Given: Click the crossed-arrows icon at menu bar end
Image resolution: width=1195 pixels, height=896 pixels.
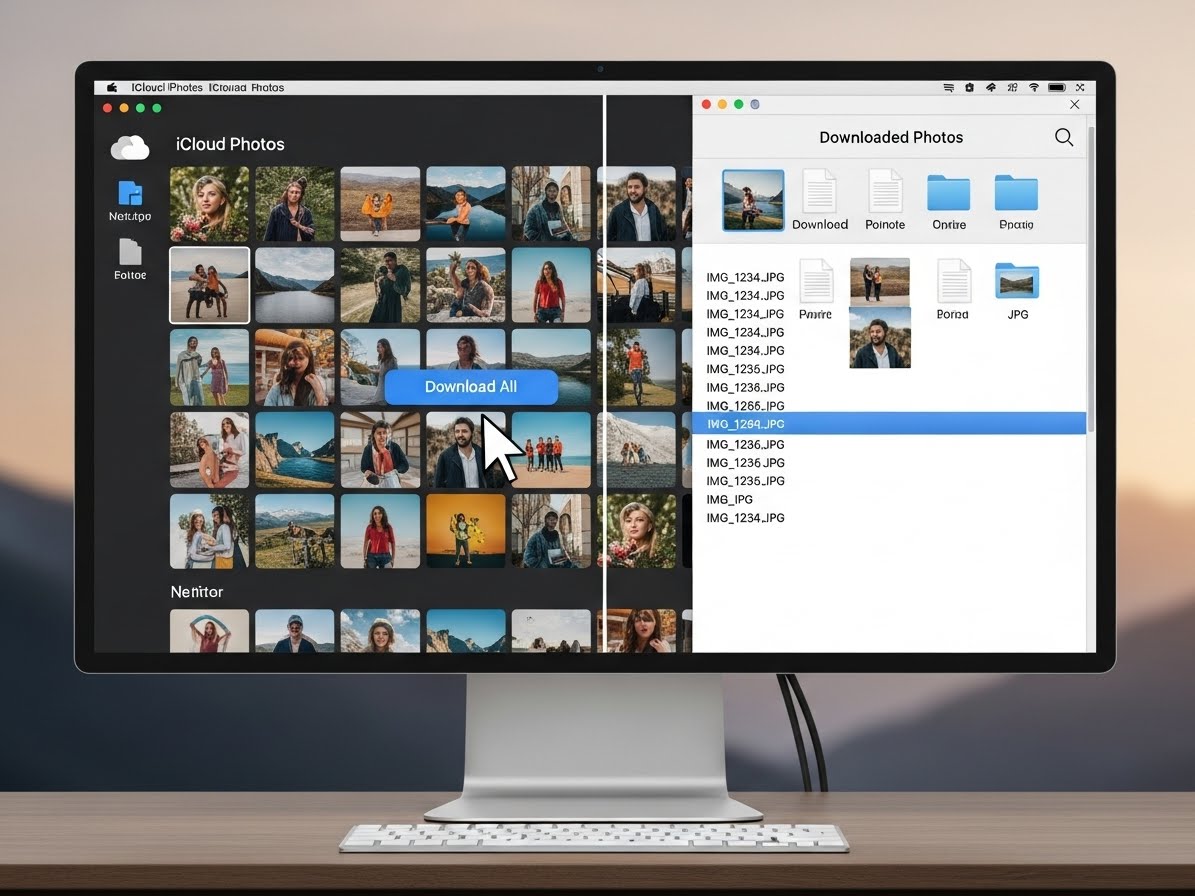Looking at the screenshot, I should coord(1080,88).
